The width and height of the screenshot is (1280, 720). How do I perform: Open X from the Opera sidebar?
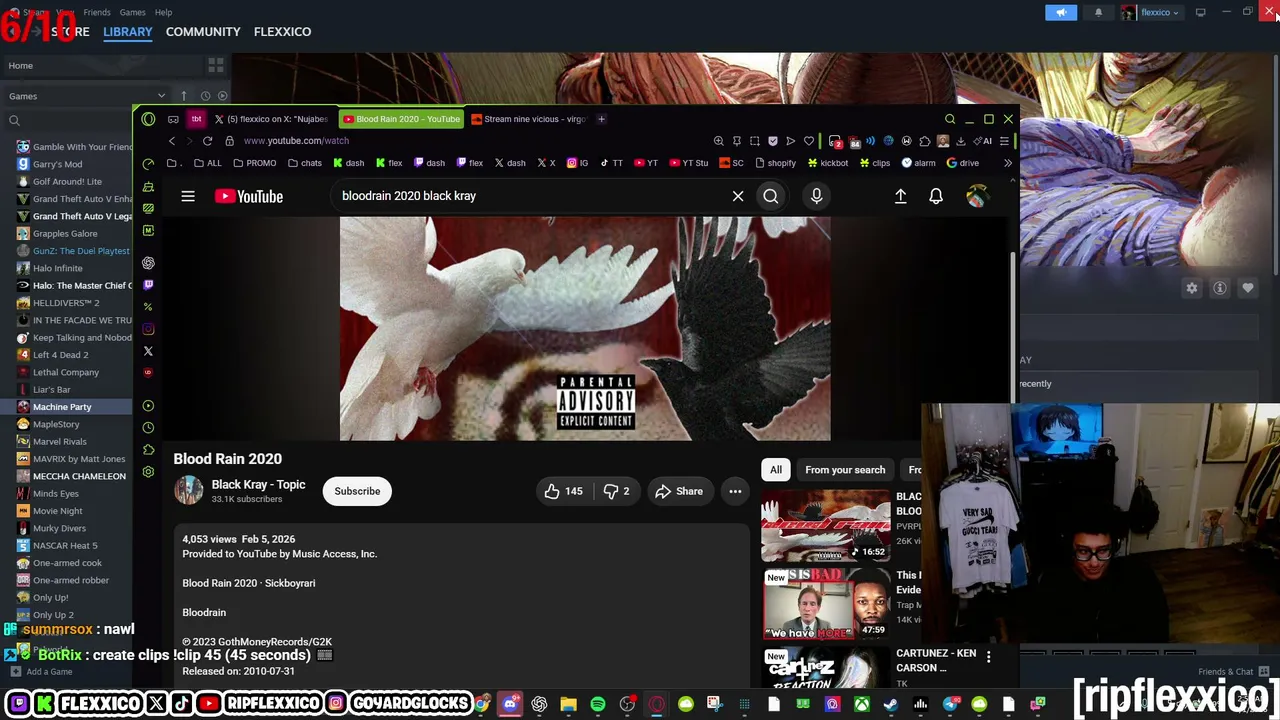click(148, 351)
